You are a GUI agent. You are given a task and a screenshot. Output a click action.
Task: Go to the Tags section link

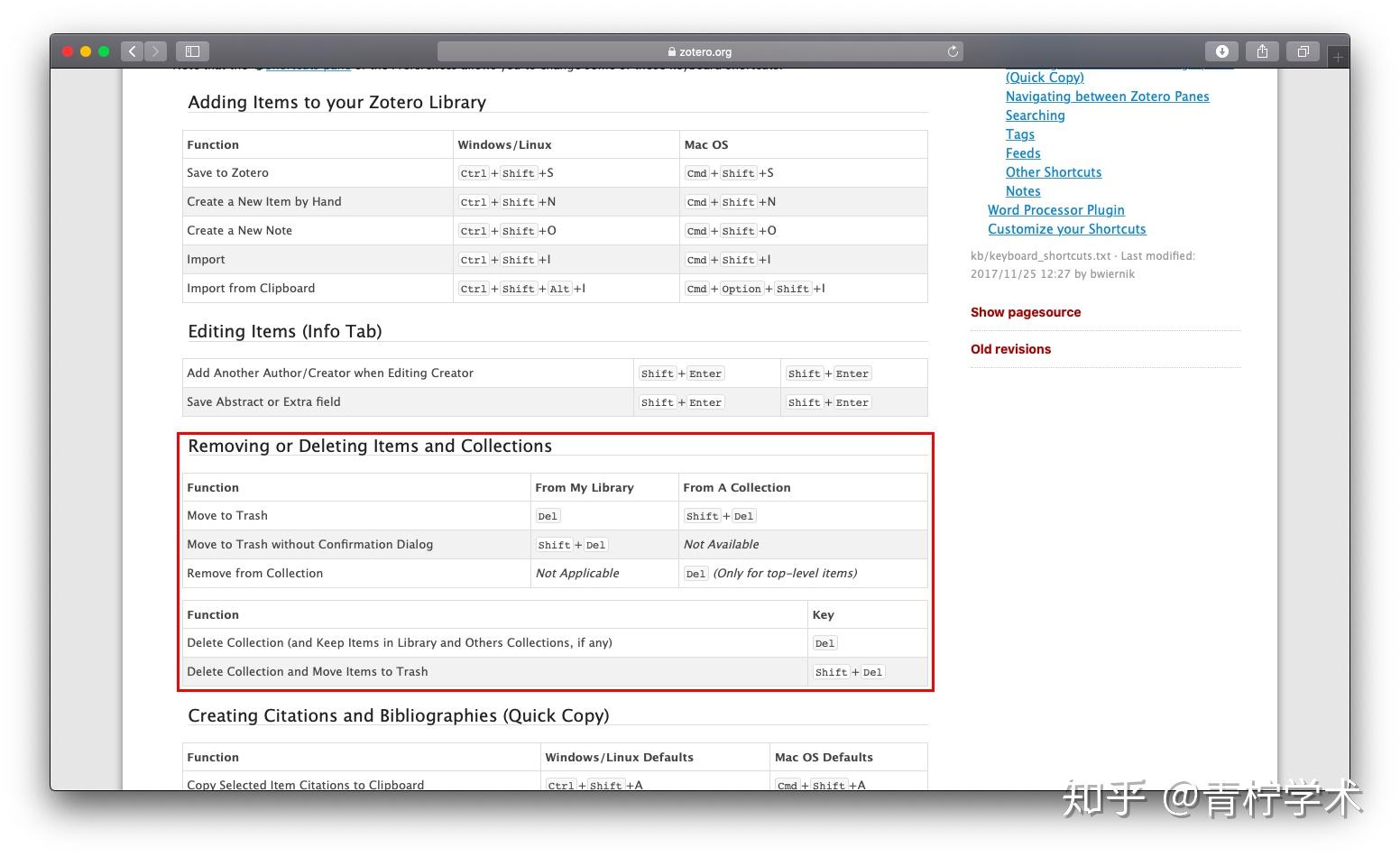(x=1019, y=134)
